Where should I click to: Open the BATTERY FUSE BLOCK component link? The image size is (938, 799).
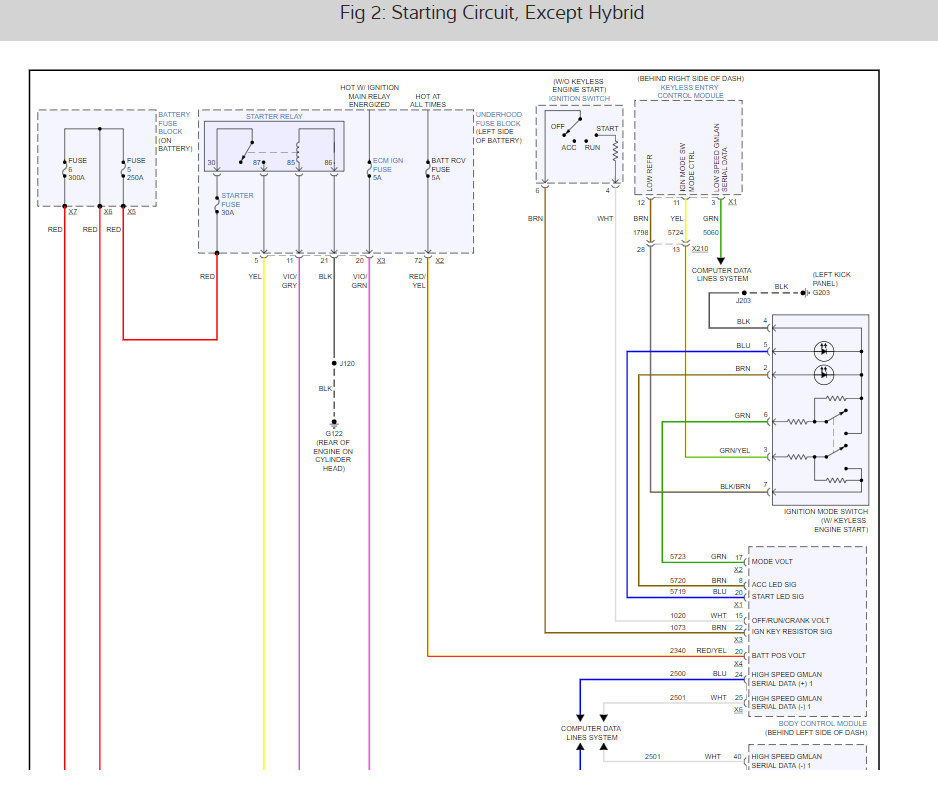[174, 123]
